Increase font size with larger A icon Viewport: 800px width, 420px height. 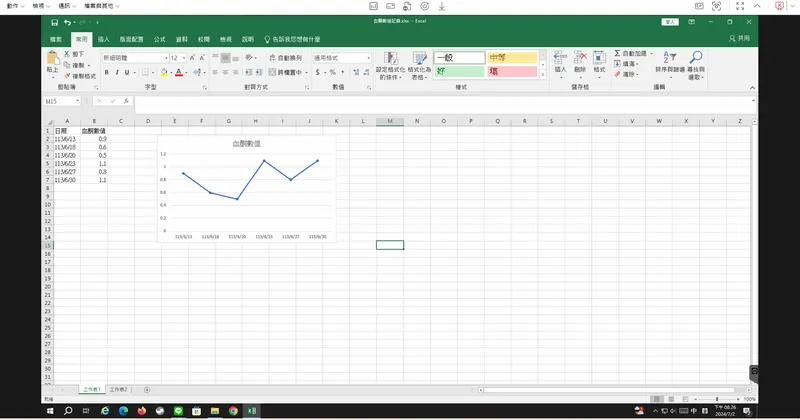(192, 58)
